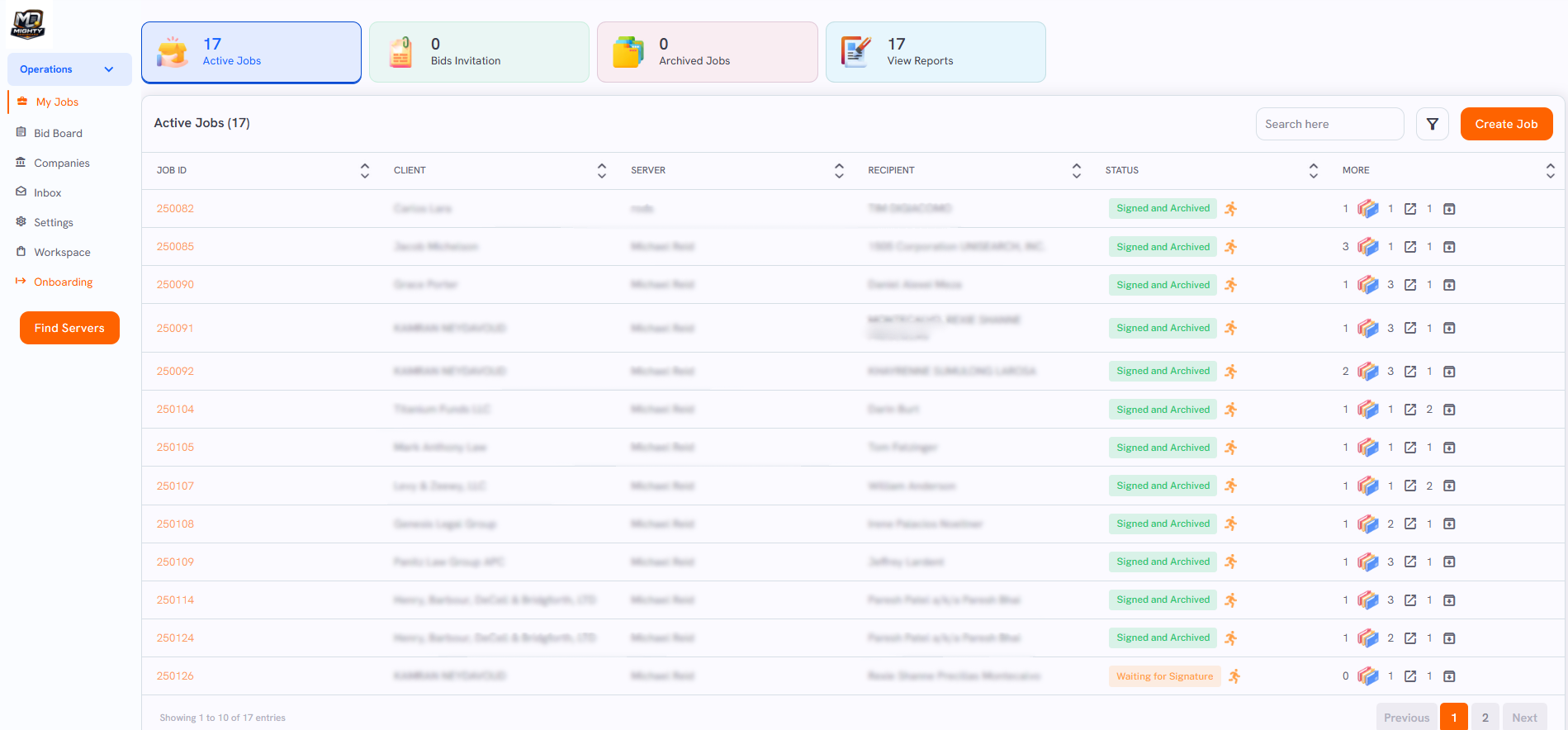Viewport: 1568px width, 730px height.
Task: Sort the table by Server arrows
Action: 839,170
